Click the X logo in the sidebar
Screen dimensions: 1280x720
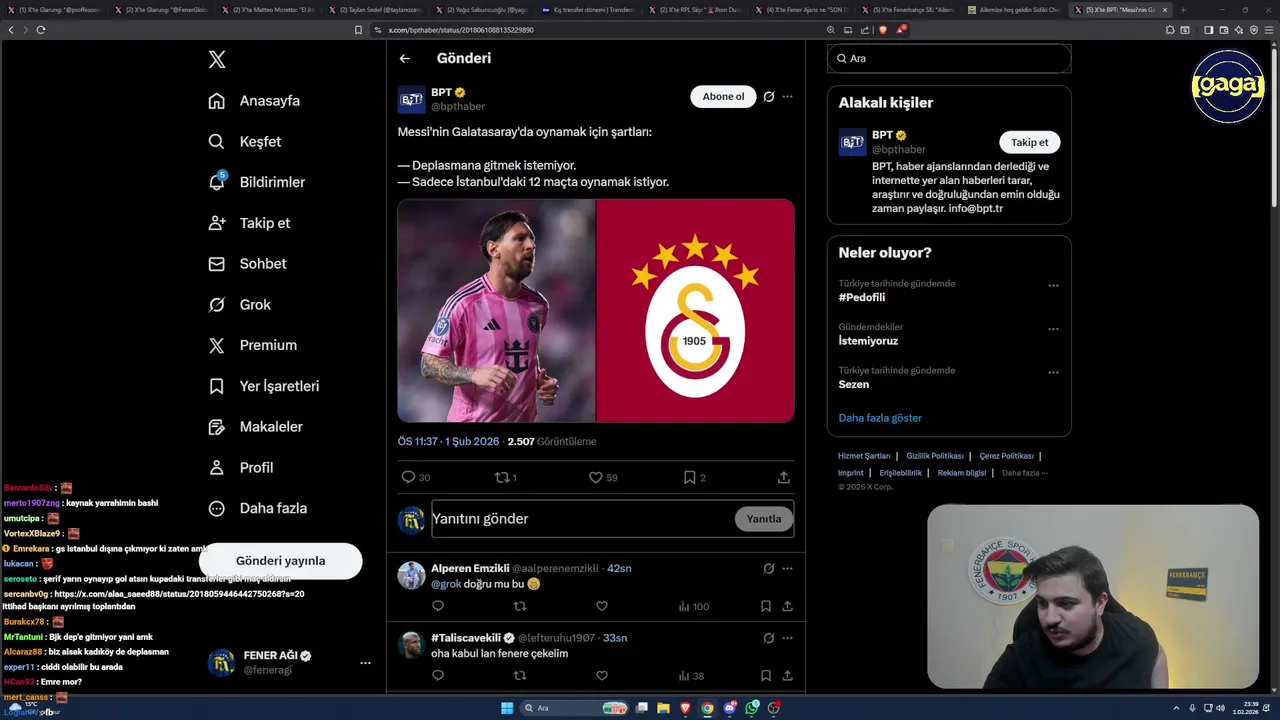click(217, 60)
